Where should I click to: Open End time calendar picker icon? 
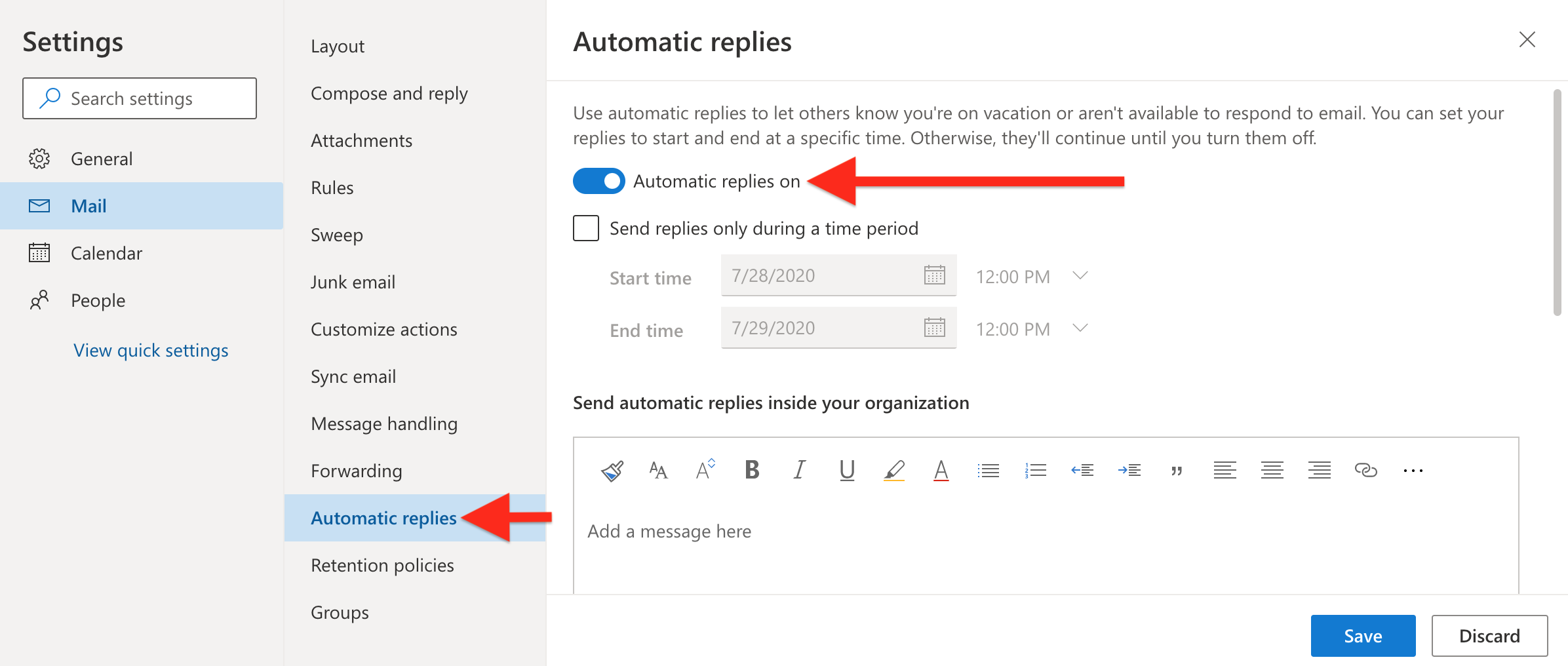click(x=934, y=327)
